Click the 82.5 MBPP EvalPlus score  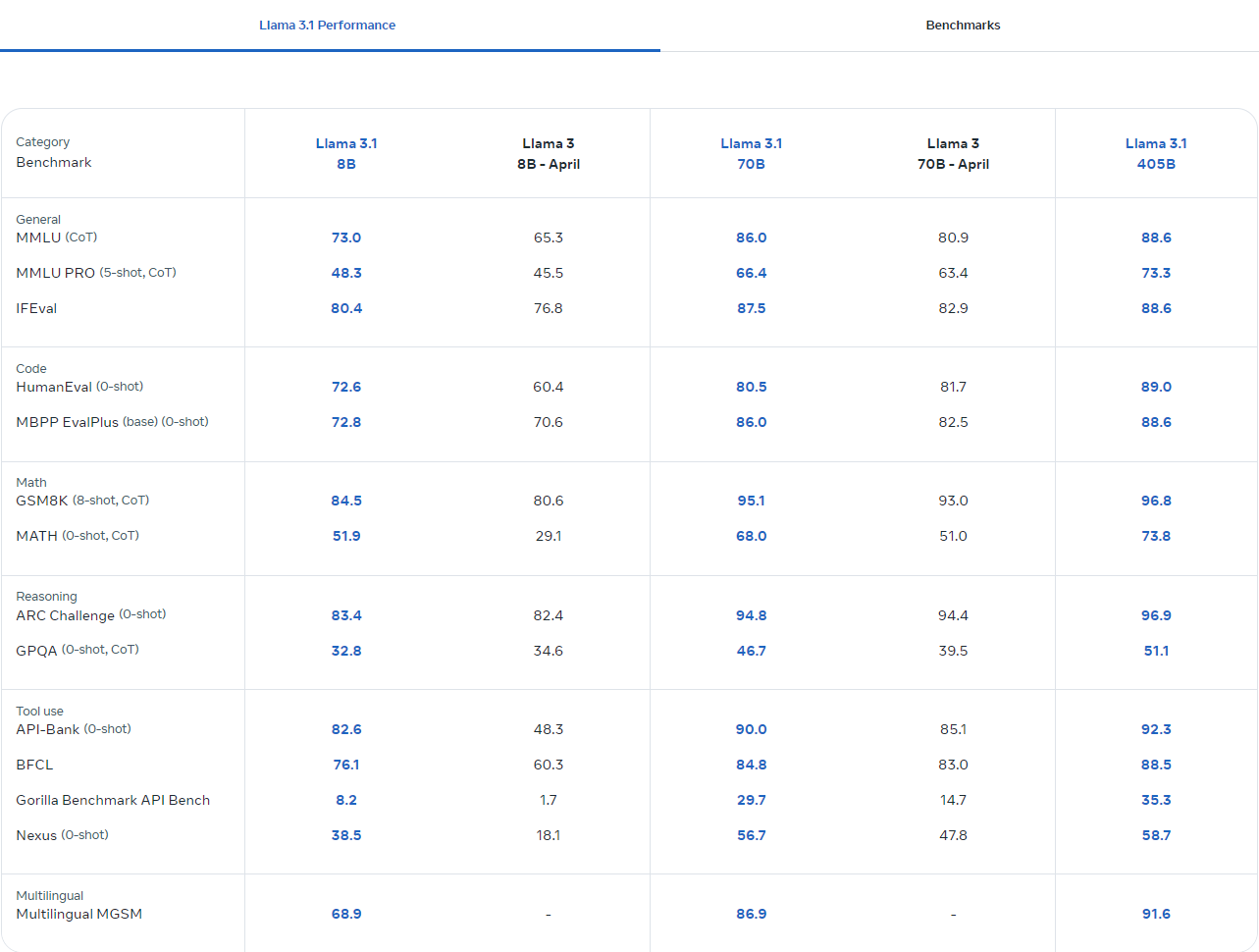[x=953, y=422]
